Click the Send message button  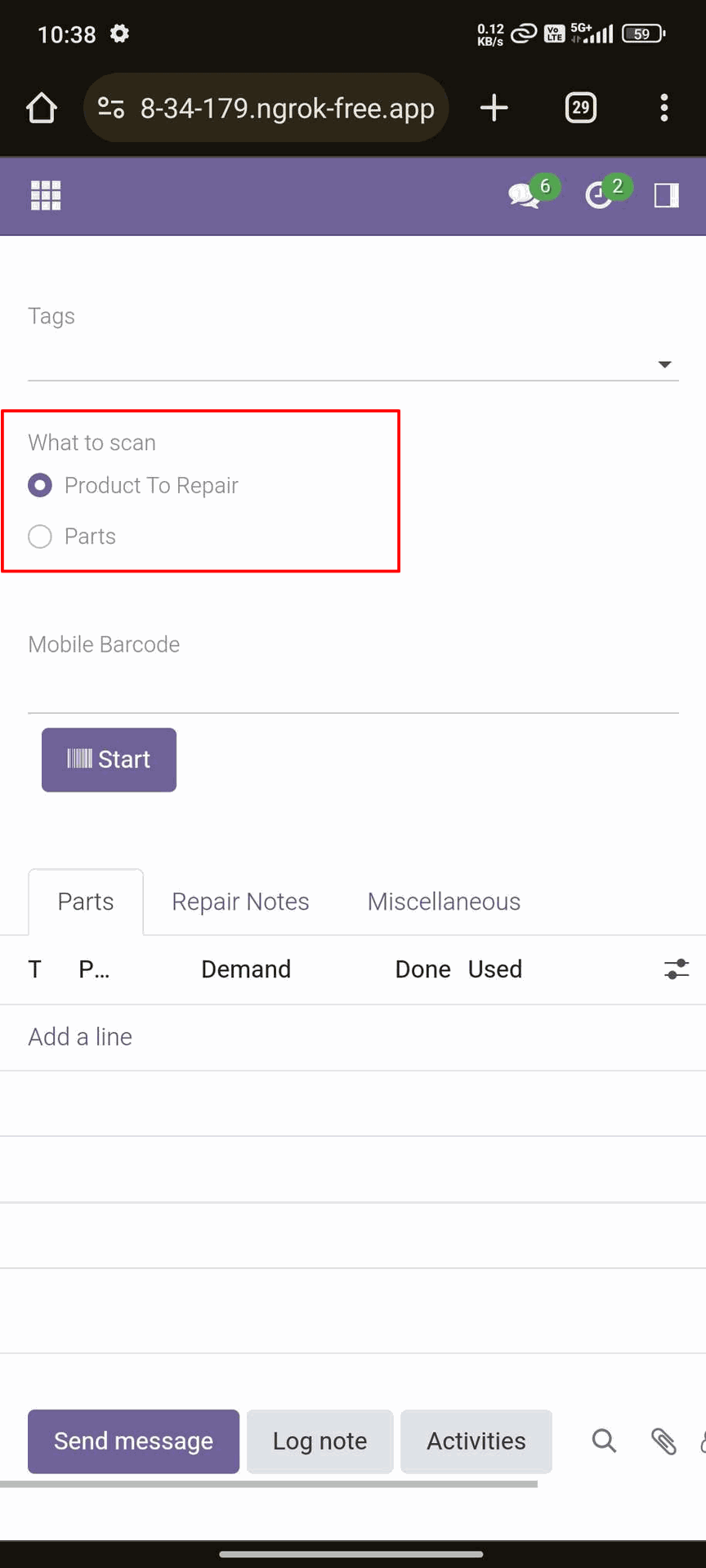(133, 1441)
